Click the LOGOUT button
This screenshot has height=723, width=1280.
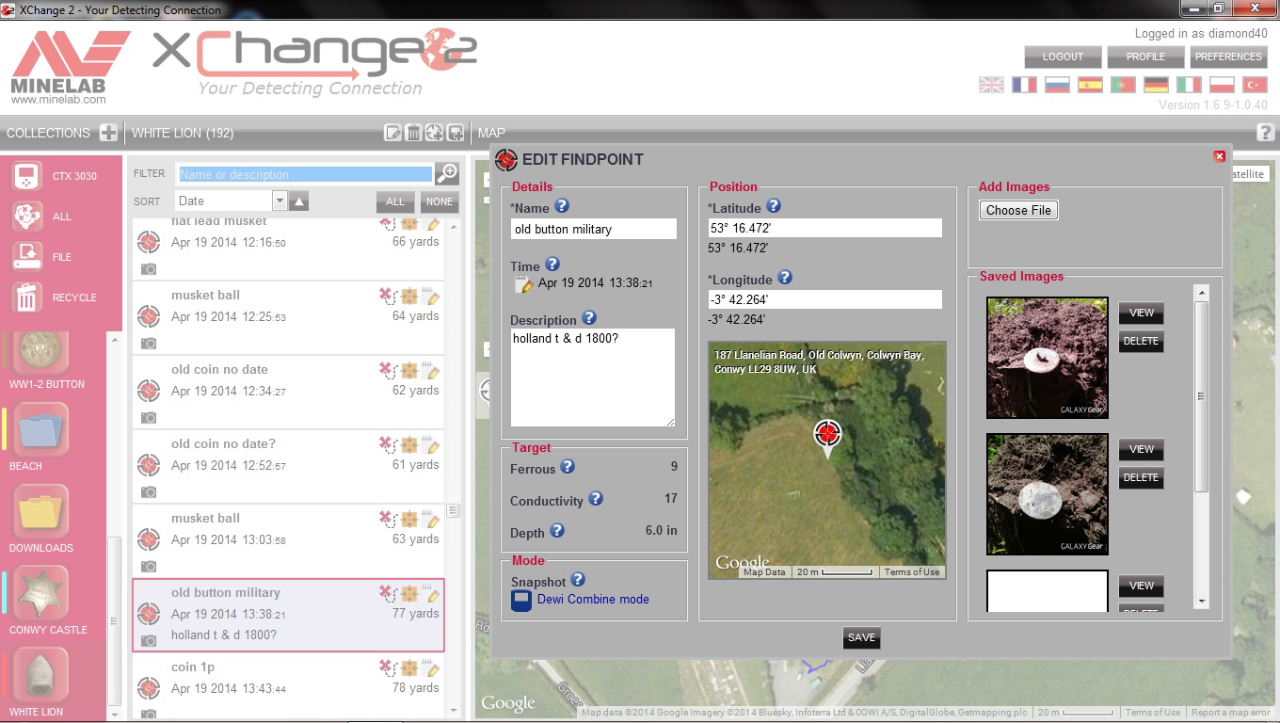[1063, 57]
